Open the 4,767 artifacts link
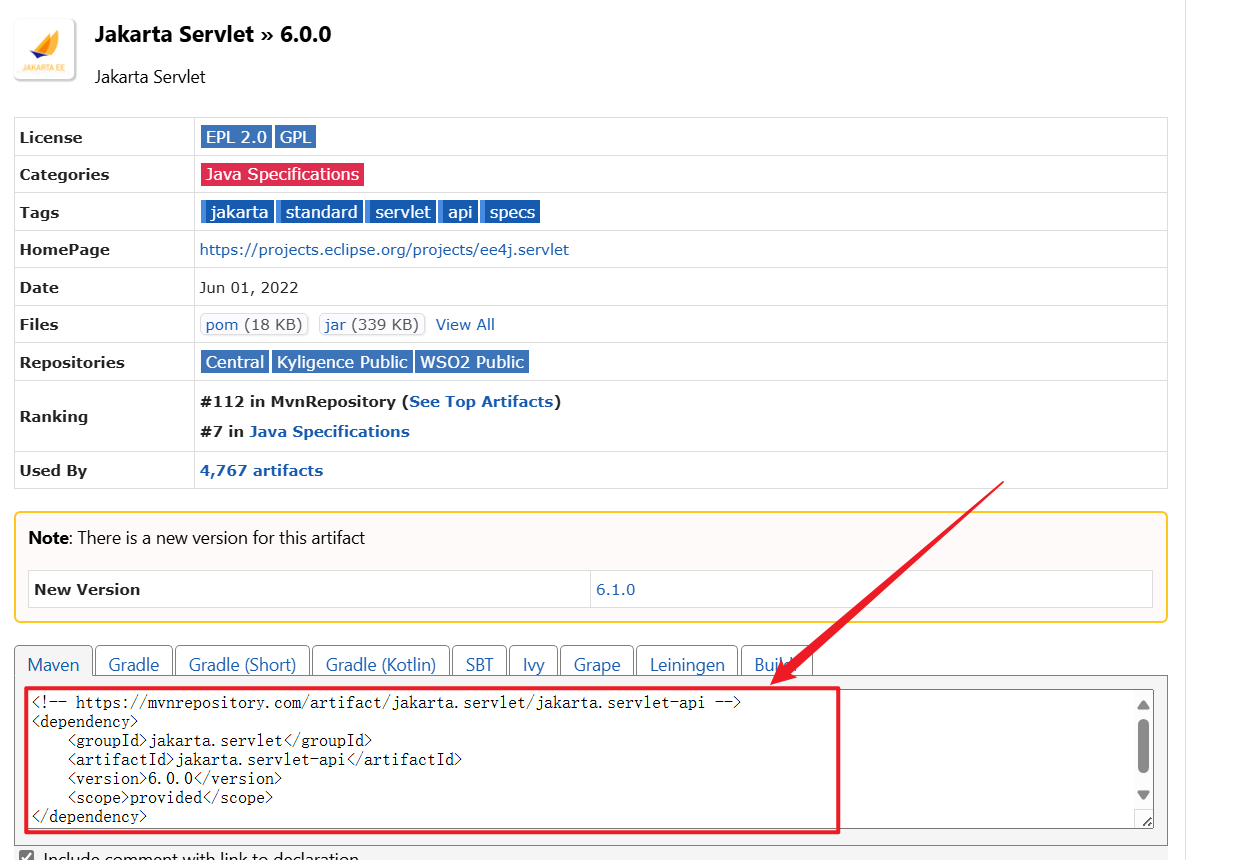Image resolution: width=1260 pixels, height=860 pixels. (261, 470)
